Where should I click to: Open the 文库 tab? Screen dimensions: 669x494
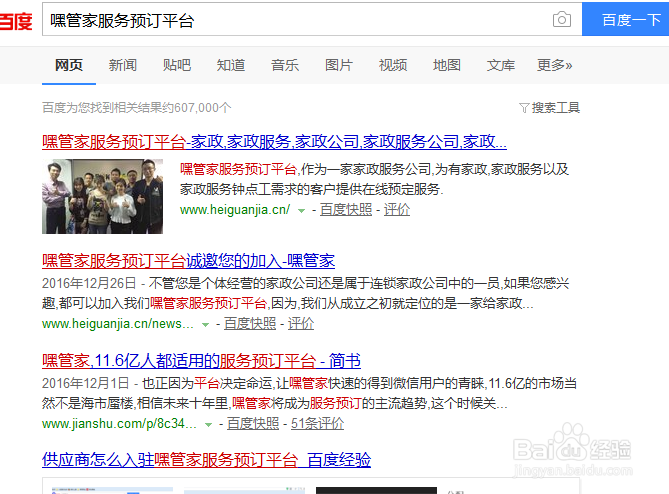[x=501, y=65]
